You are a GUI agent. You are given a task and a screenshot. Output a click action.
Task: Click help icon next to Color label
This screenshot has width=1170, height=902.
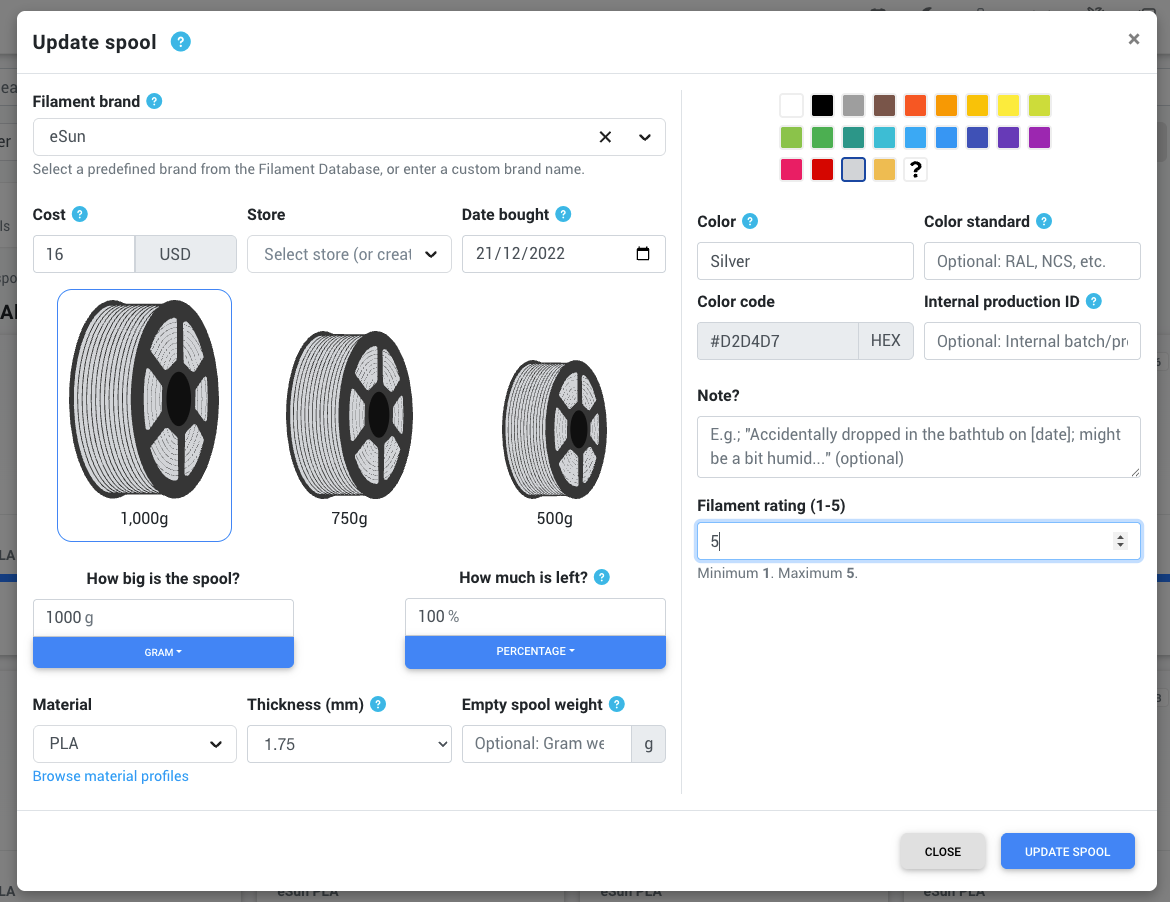click(x=751, y=221)
